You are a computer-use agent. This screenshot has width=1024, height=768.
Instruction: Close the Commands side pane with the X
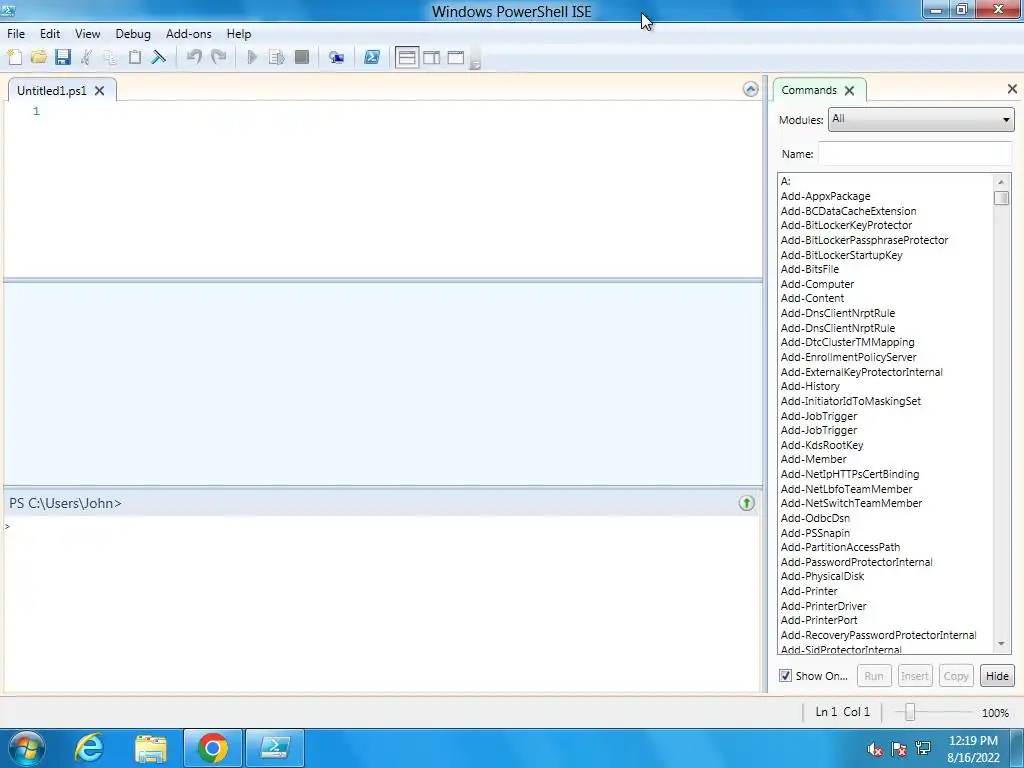(x=1012, y=89)
